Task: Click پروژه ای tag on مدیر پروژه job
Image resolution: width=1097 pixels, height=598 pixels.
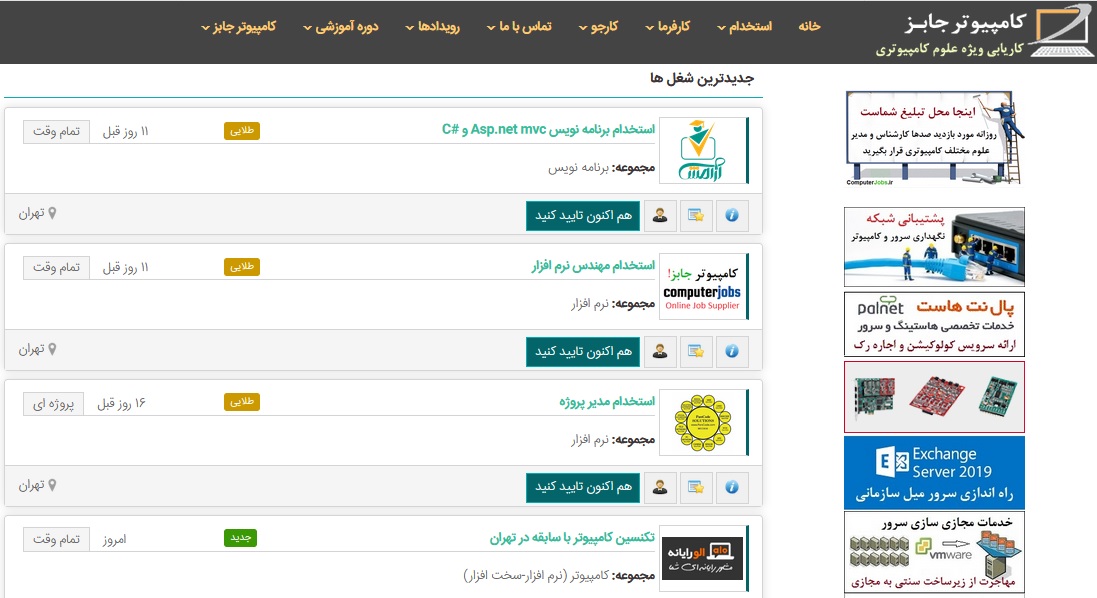Action: 53,404
